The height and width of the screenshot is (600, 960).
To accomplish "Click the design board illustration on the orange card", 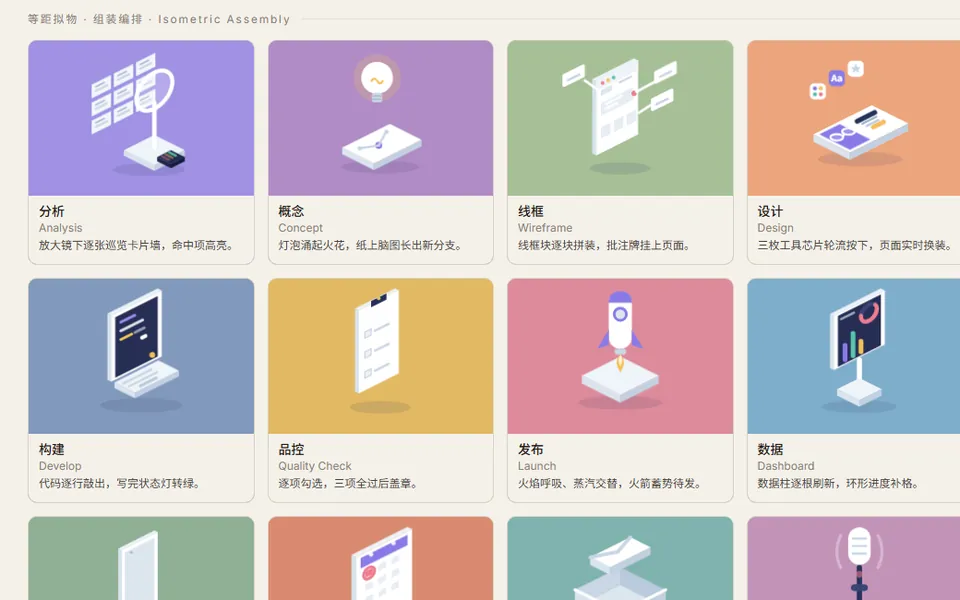I will click(x=860, y=132).
